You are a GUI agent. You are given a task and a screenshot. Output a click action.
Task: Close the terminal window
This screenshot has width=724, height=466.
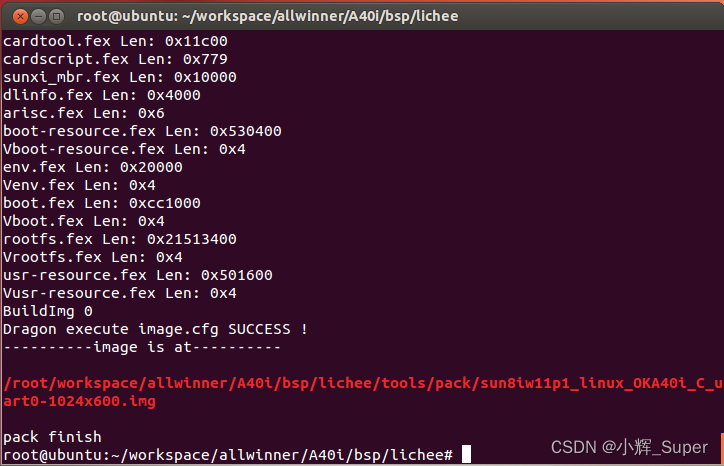(x=20, y=17)
